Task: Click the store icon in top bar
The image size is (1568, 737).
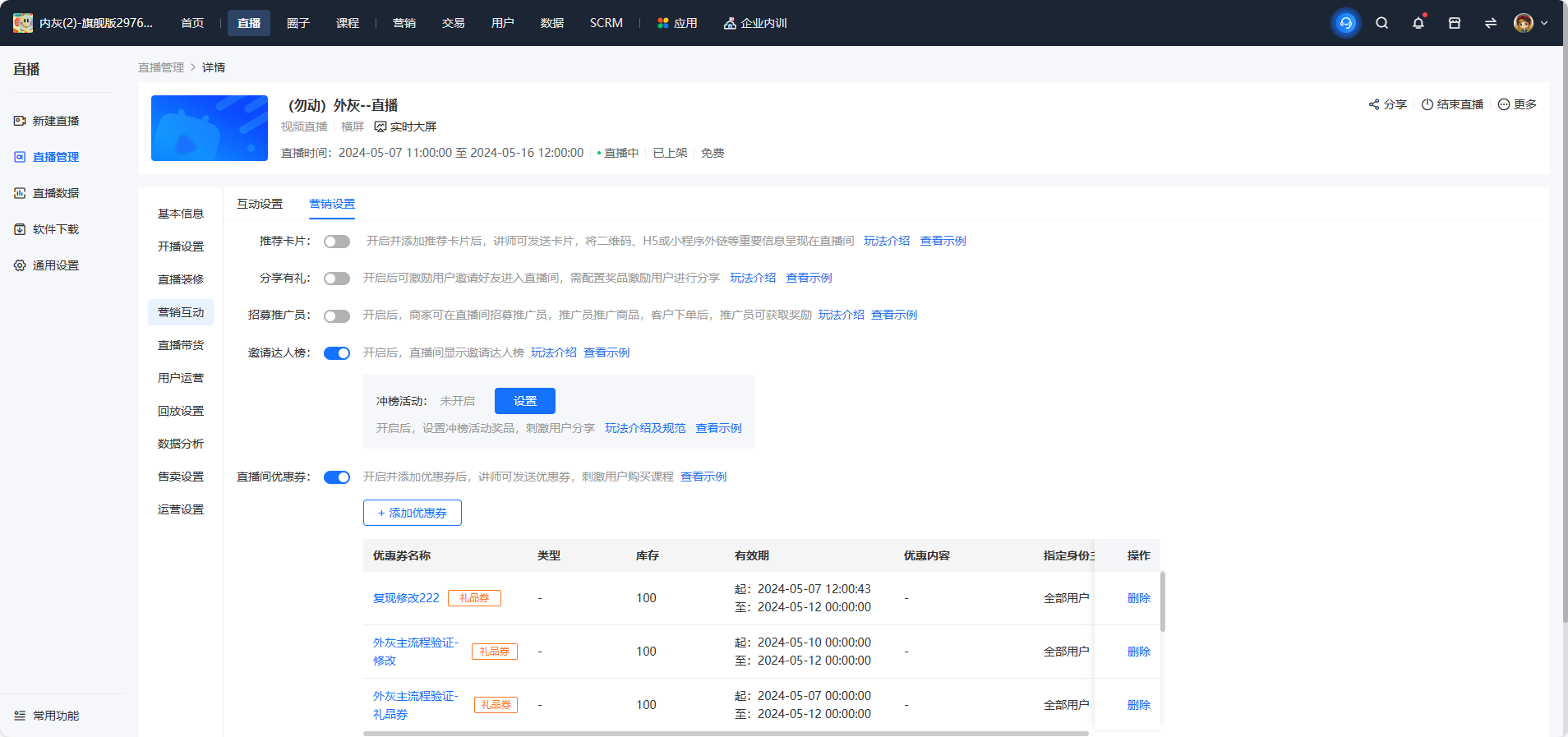Action: 1455,23
